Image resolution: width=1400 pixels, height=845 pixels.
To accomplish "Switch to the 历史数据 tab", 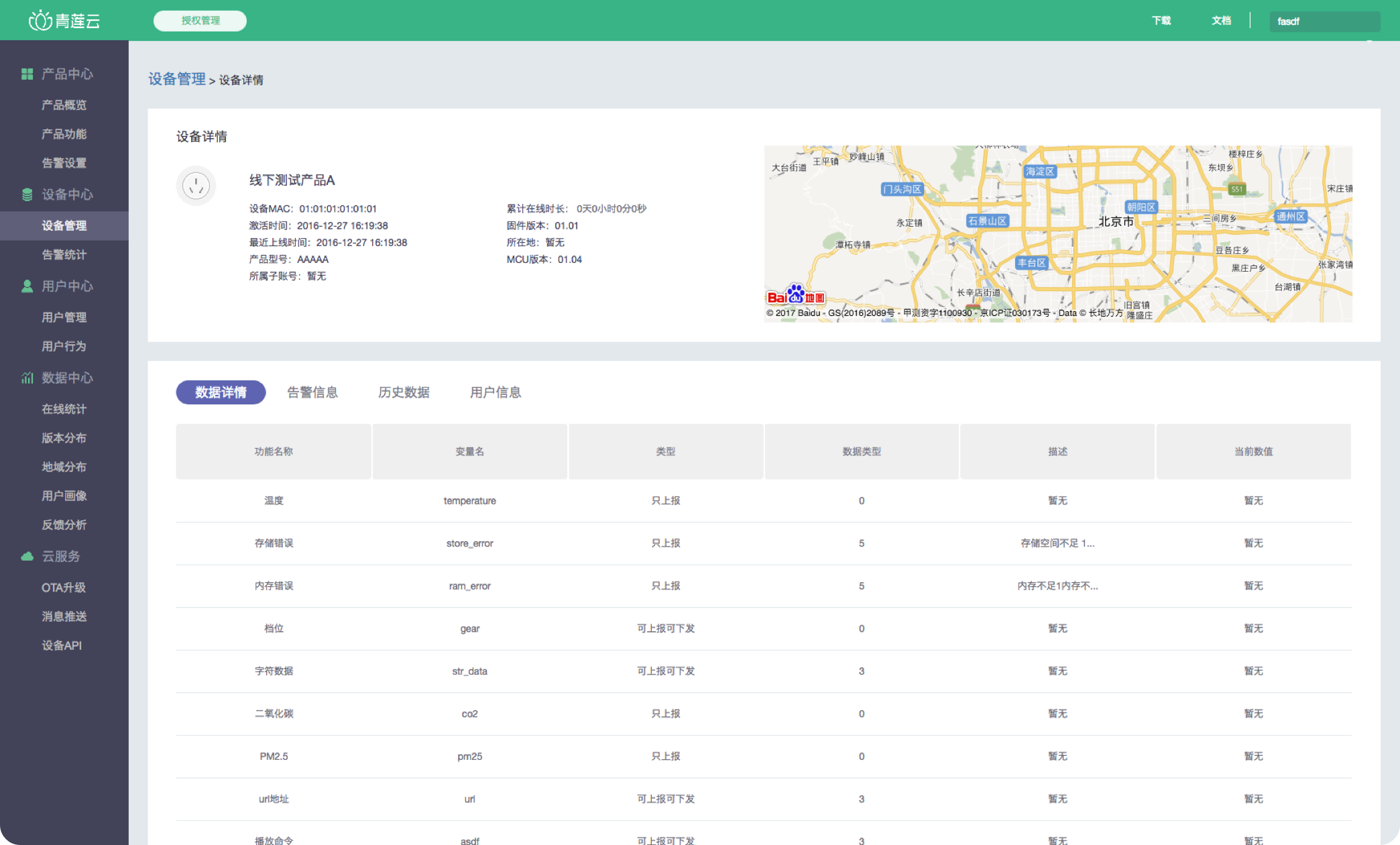I will click(x=404, y=392).
